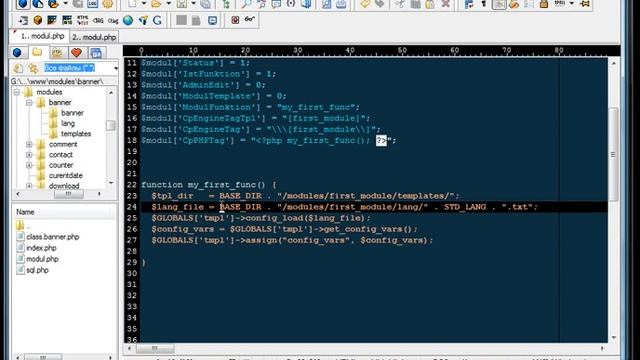Viewport: 640px width, 360px height.
Task: Click the glasses icon in second toolbar
Action: click(249, 19)
